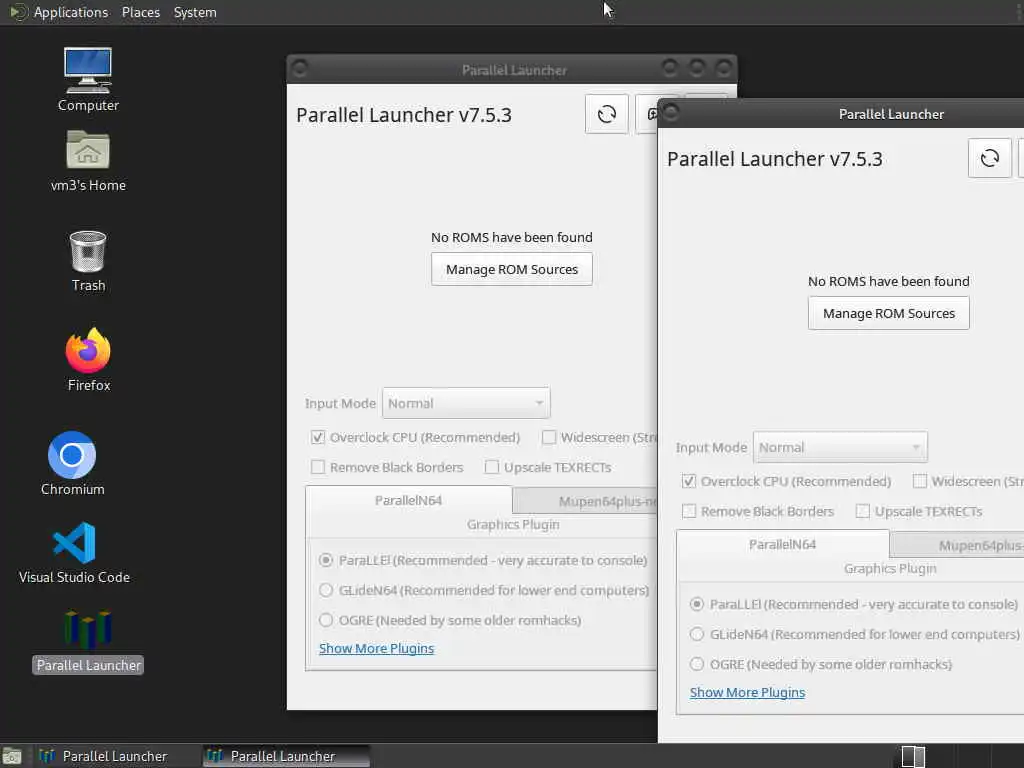Launch Chromium from the desktop

tap(72, 464)
